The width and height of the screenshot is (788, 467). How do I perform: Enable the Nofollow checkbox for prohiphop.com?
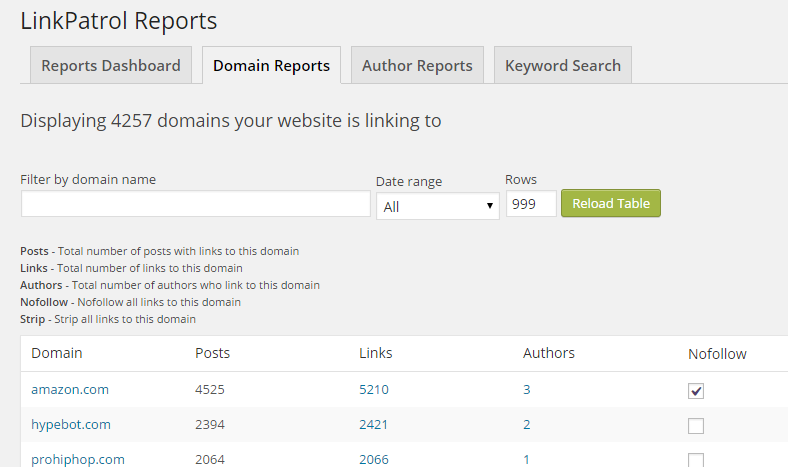click(696, 459)
